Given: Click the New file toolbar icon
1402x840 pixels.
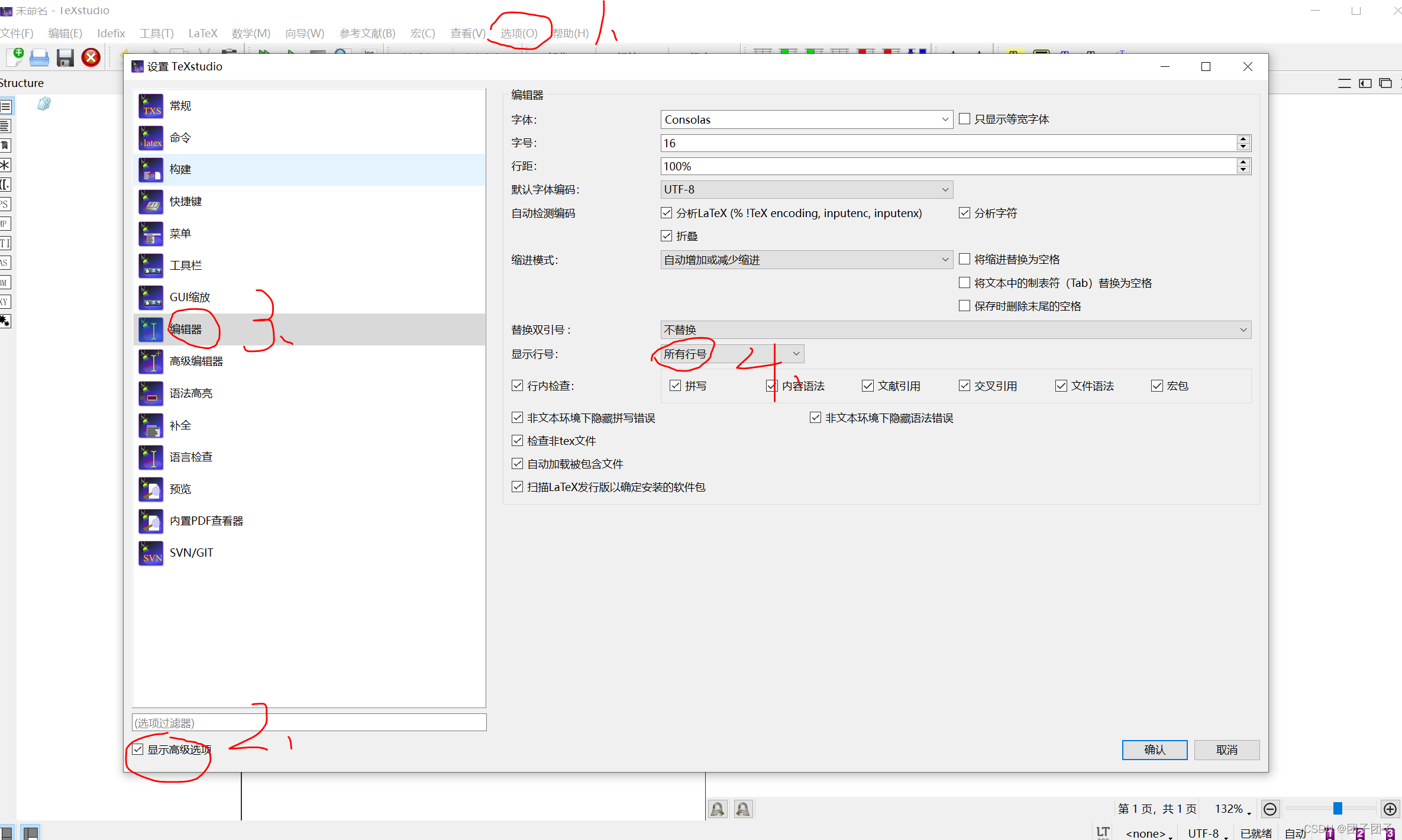Looking at the screenshot, I should [14, 57].
